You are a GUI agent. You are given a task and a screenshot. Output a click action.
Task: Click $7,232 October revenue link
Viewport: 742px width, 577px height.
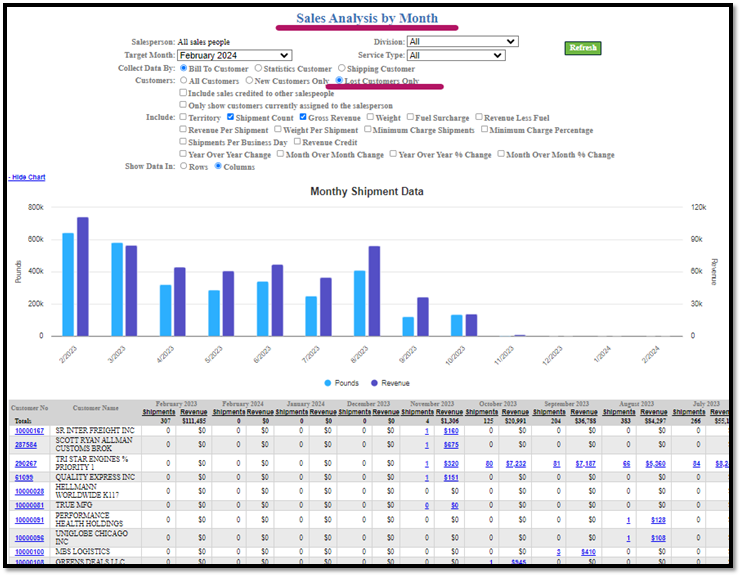click(514, 464)
